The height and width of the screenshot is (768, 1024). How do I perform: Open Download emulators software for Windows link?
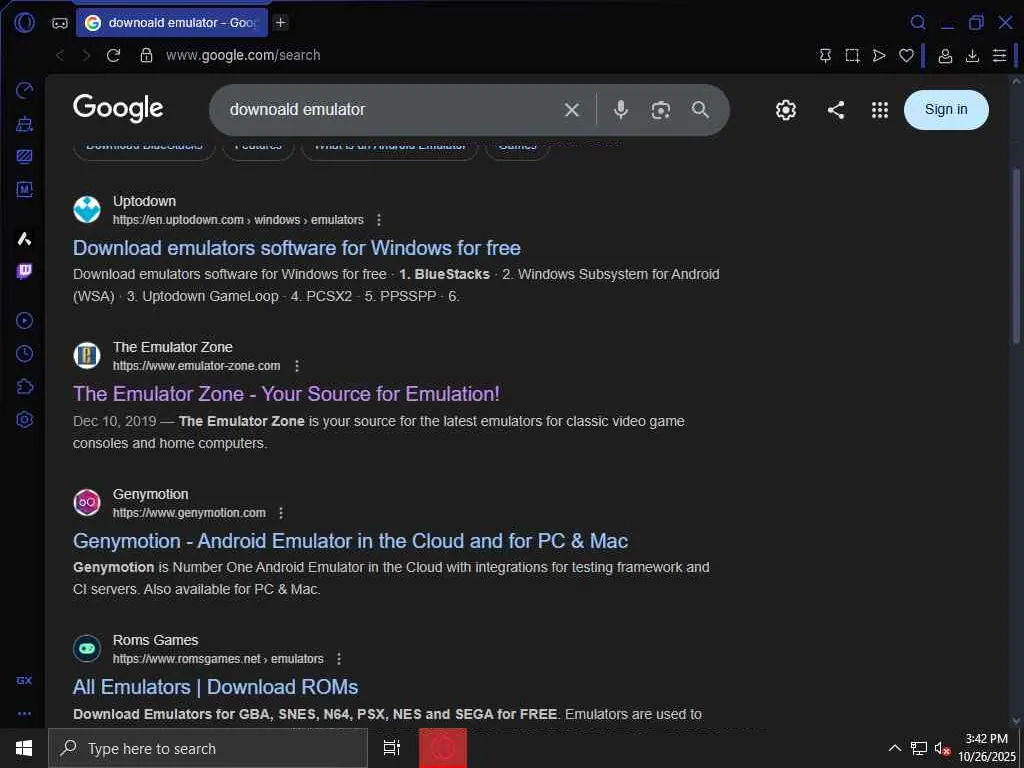click(296, 248)
